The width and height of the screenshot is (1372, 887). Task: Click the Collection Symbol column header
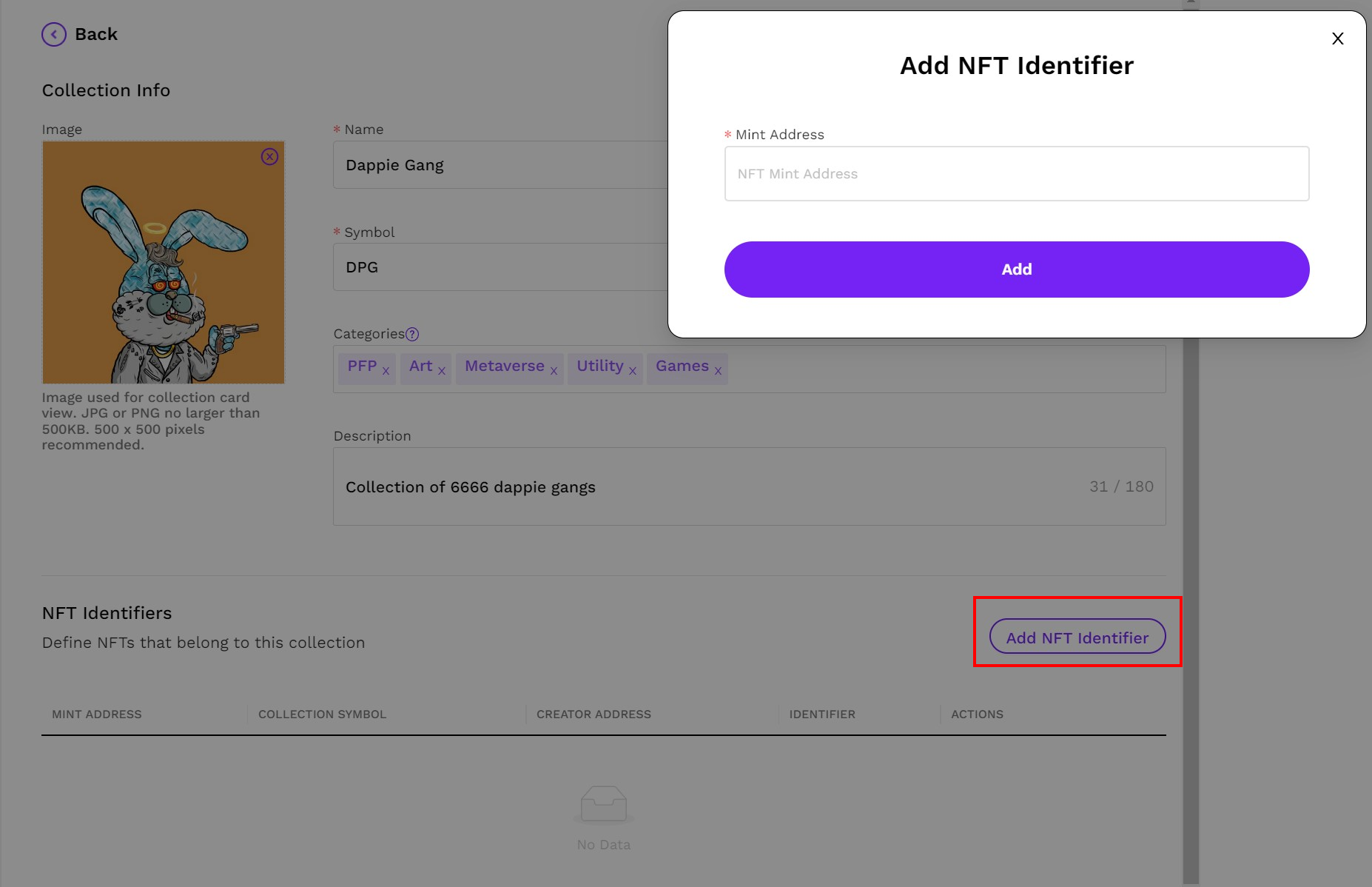[x=322, y=714]
